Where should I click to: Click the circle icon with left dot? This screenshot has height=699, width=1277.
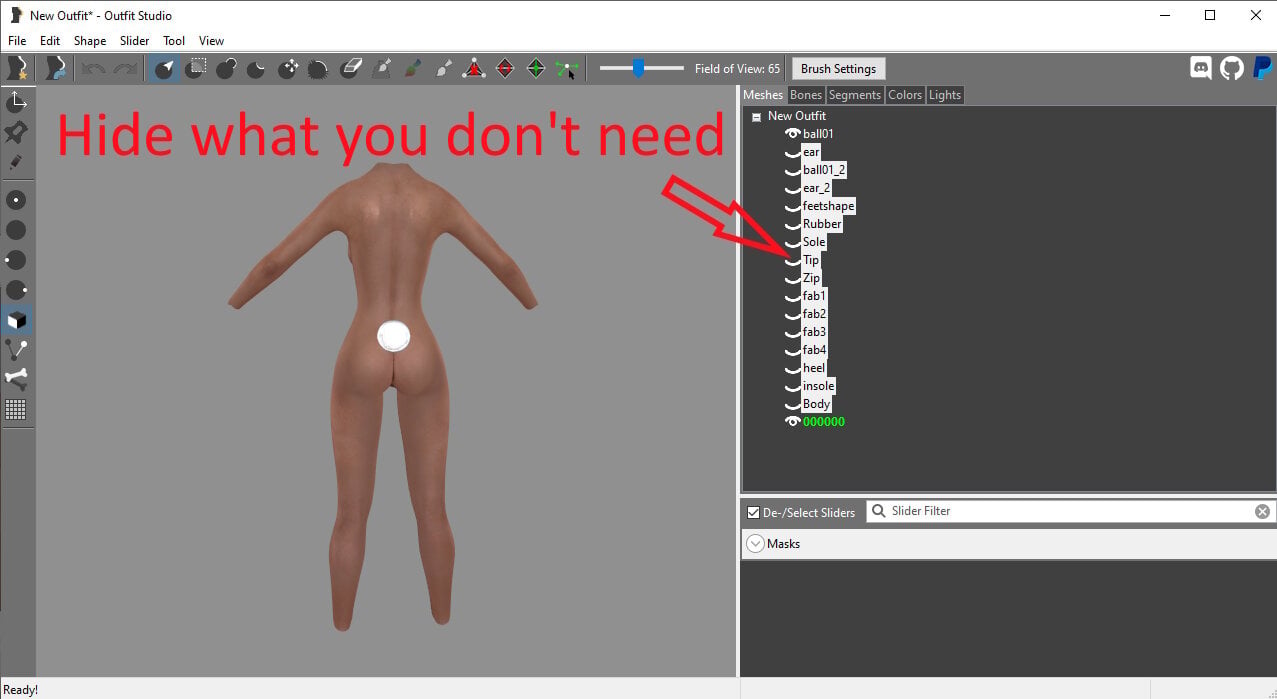(16, 260)
